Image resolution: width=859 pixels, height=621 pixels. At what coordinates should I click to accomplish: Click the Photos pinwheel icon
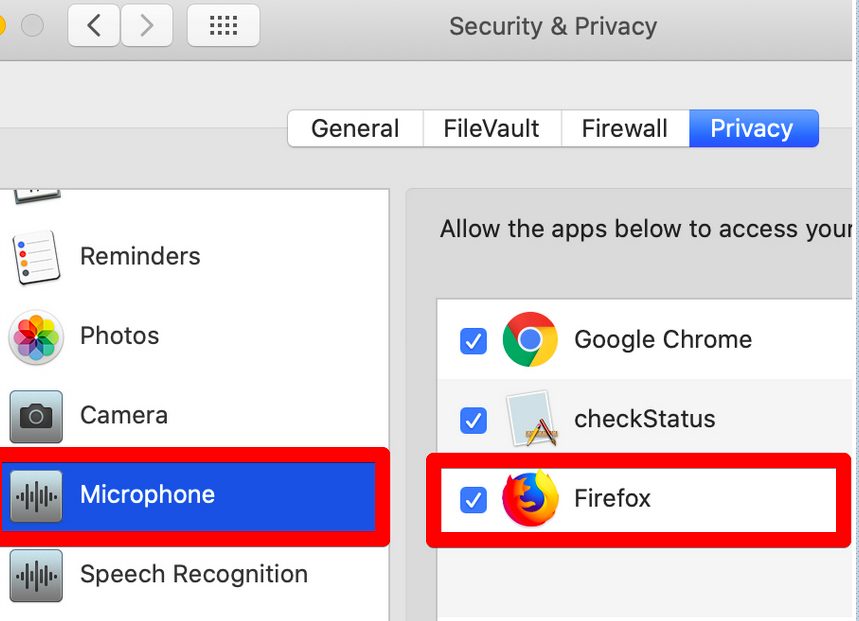point(36,337)
